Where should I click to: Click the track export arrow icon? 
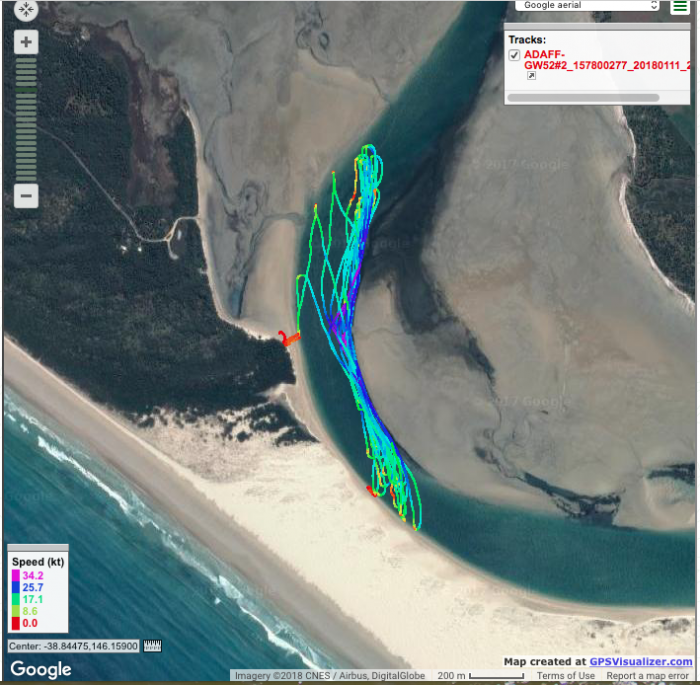click(531, 76)
